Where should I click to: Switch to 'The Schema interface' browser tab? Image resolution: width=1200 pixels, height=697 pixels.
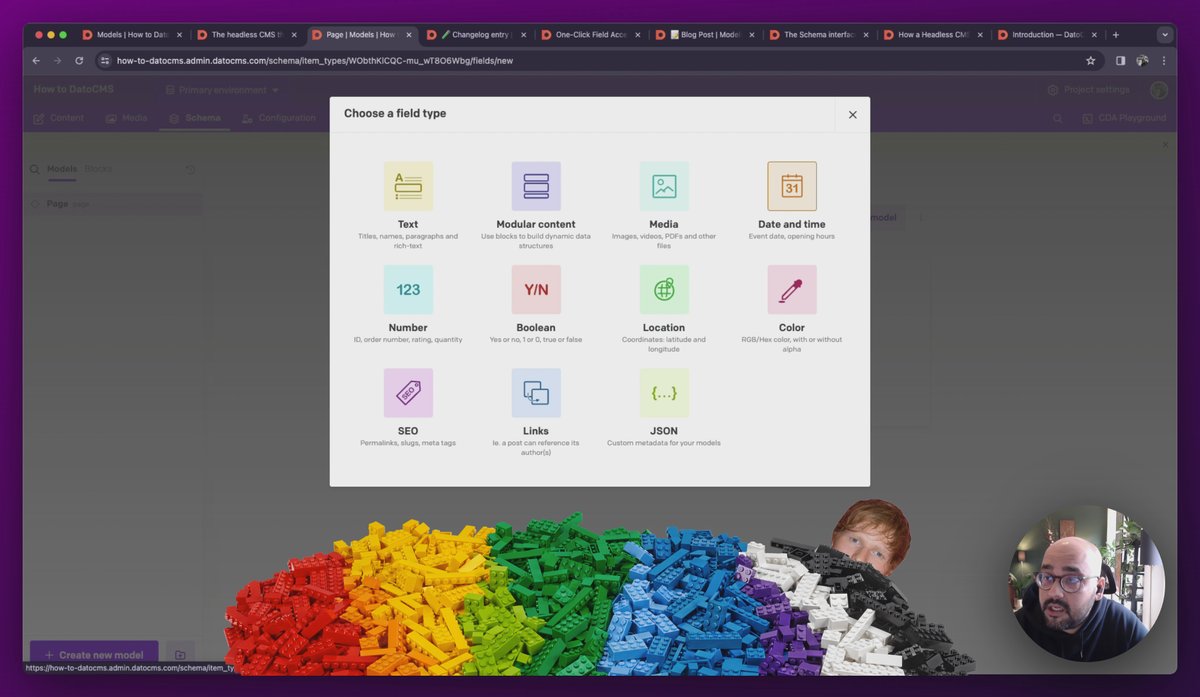pos(819,34)
